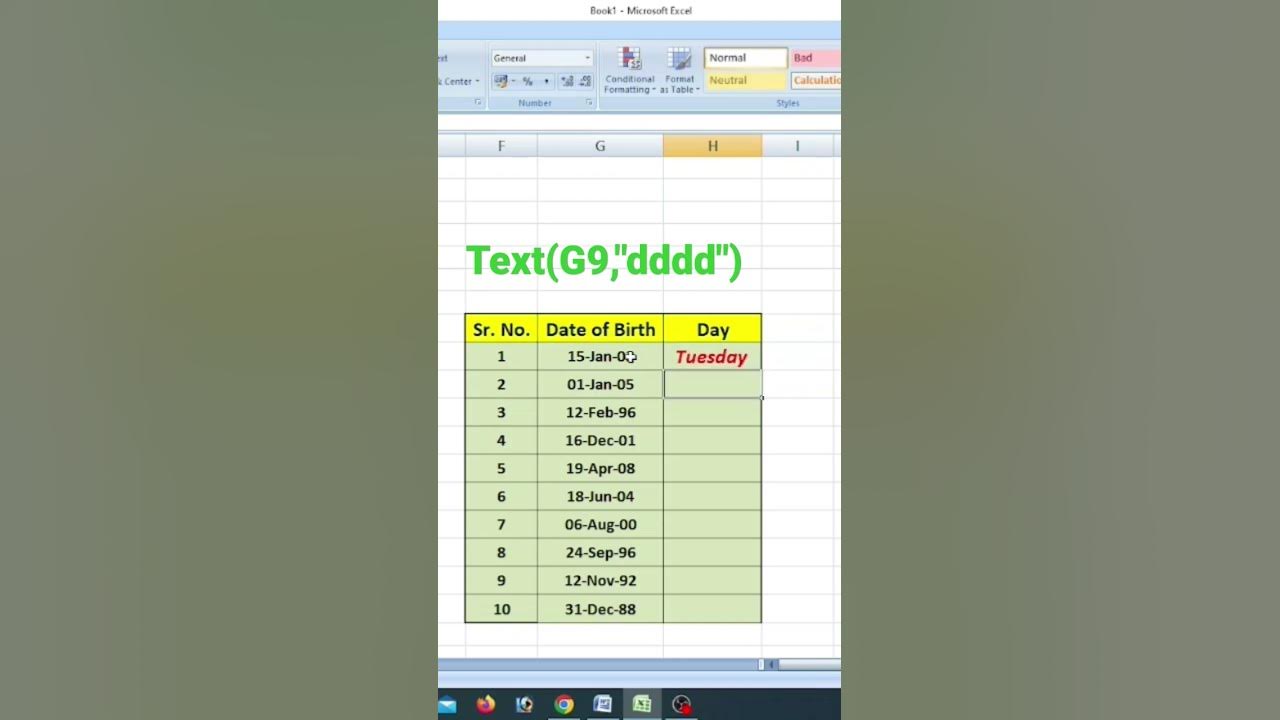This screenshot has width=1280, height=720.
Task: Switch to Microsoft Word in taskbar
Action: [x=603, y=704]
